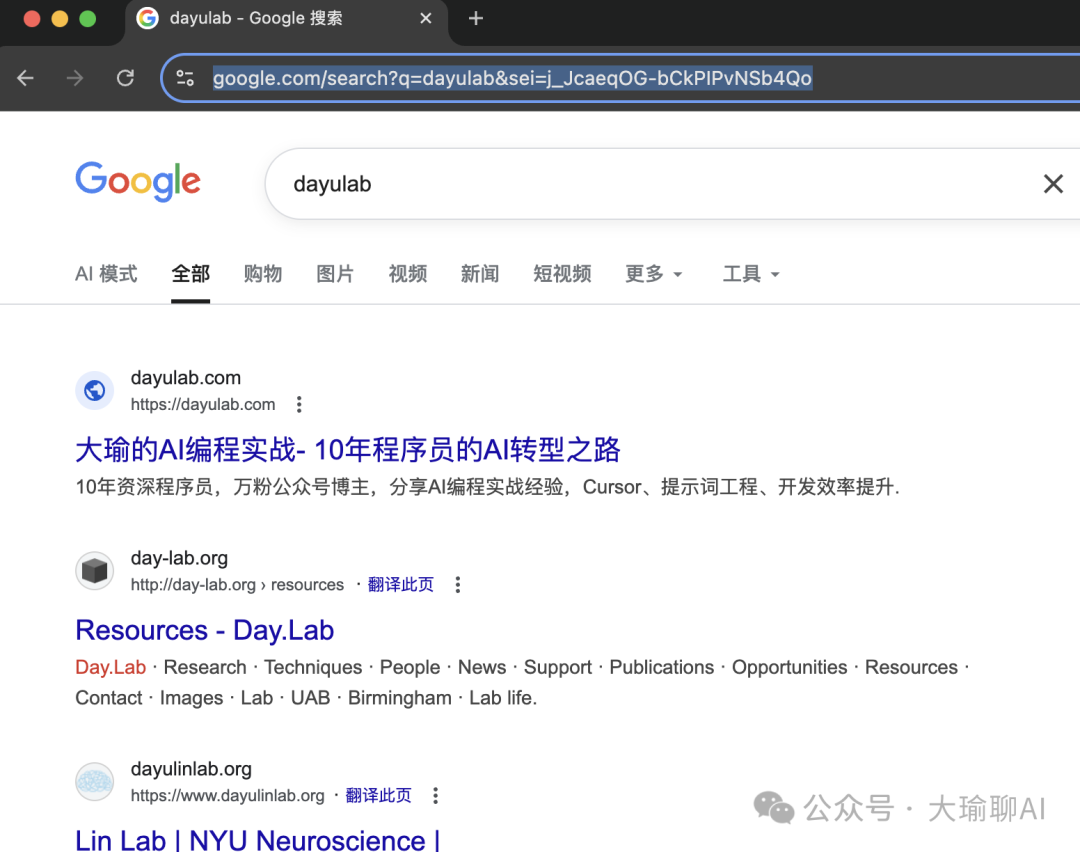Click the day-lab.org cube favicon

[x=94, y=570]
